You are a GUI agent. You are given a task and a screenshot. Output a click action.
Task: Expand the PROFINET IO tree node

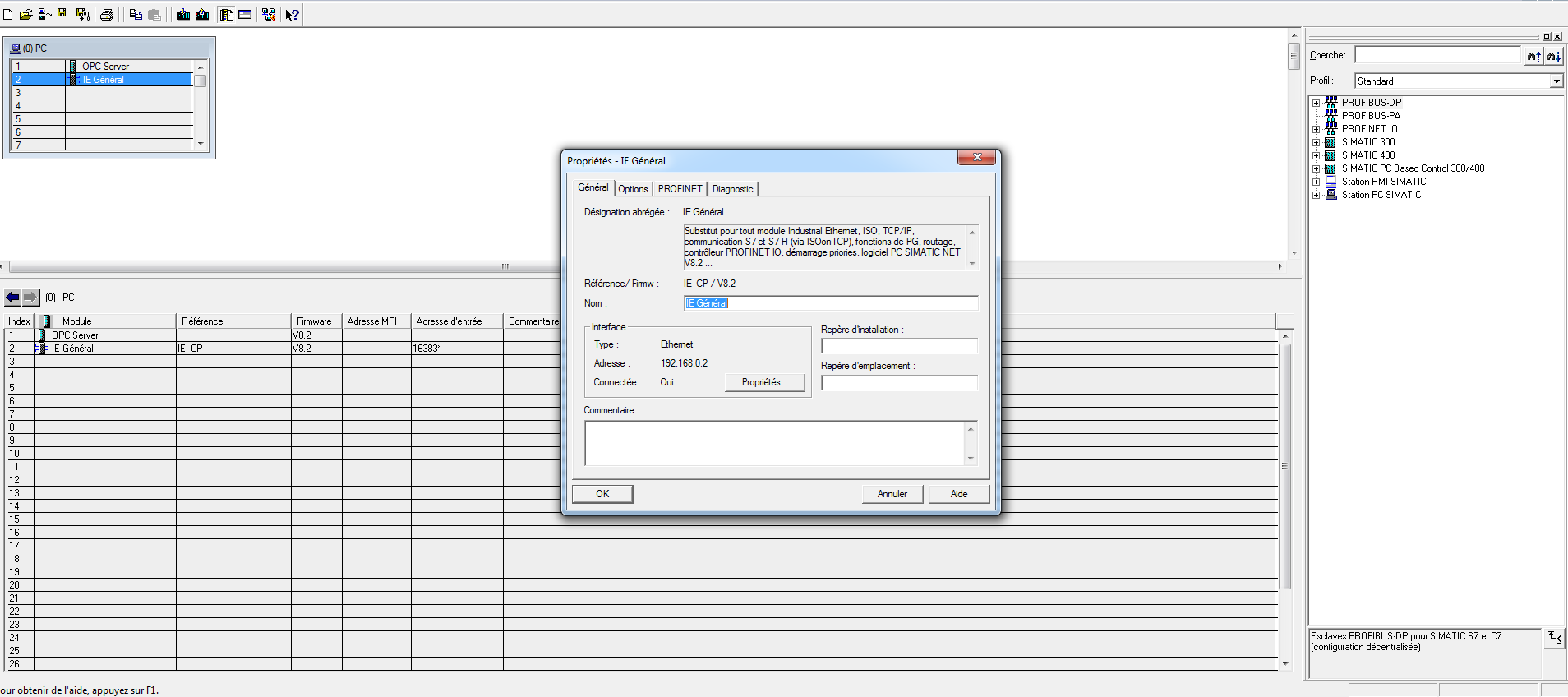click(1316, 129)
